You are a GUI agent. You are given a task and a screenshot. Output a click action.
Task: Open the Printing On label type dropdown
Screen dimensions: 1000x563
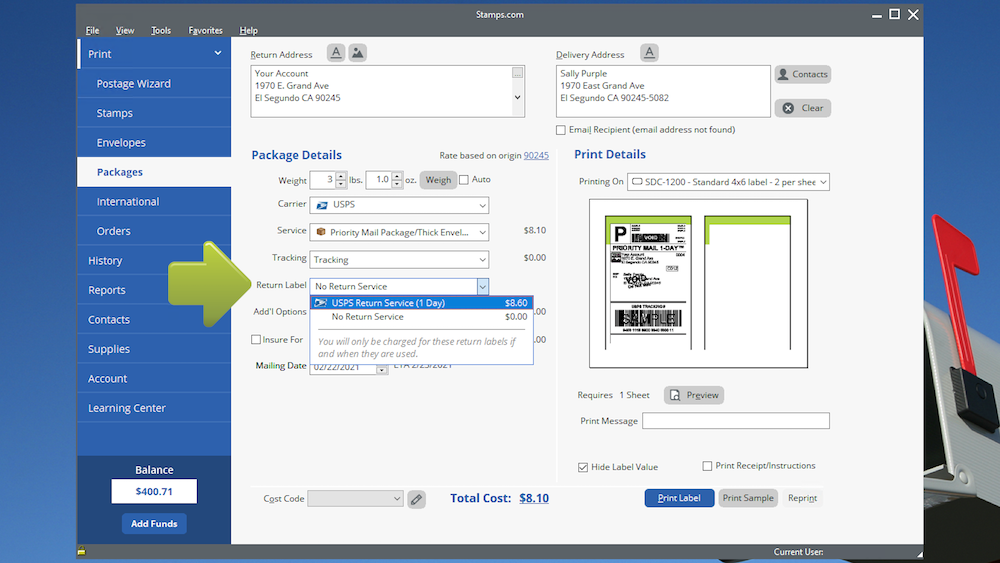823,182
